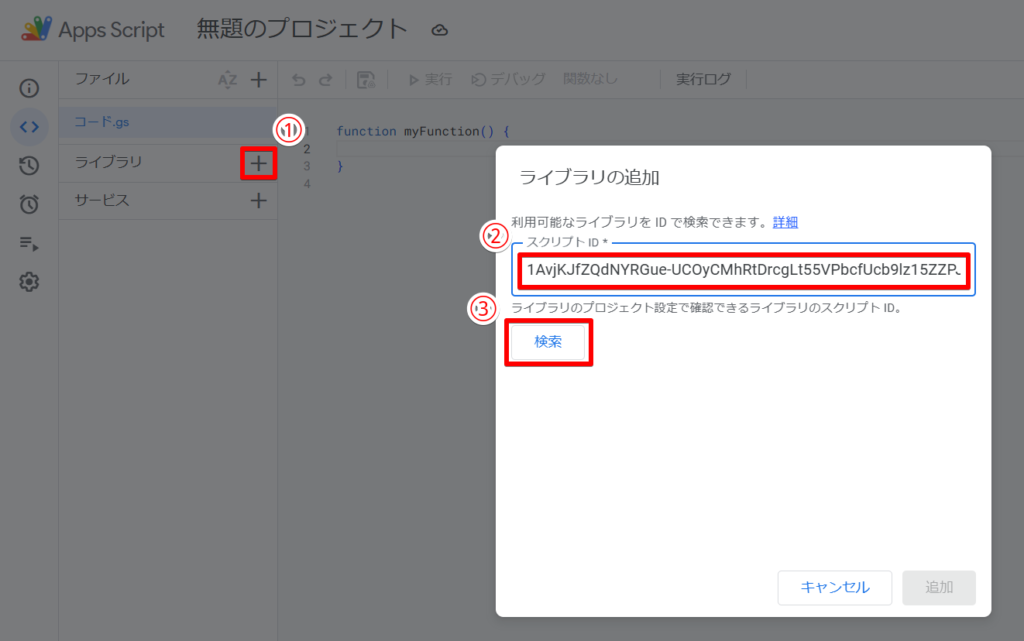Click the undo arrow in editor toolbar

[298, 80]
